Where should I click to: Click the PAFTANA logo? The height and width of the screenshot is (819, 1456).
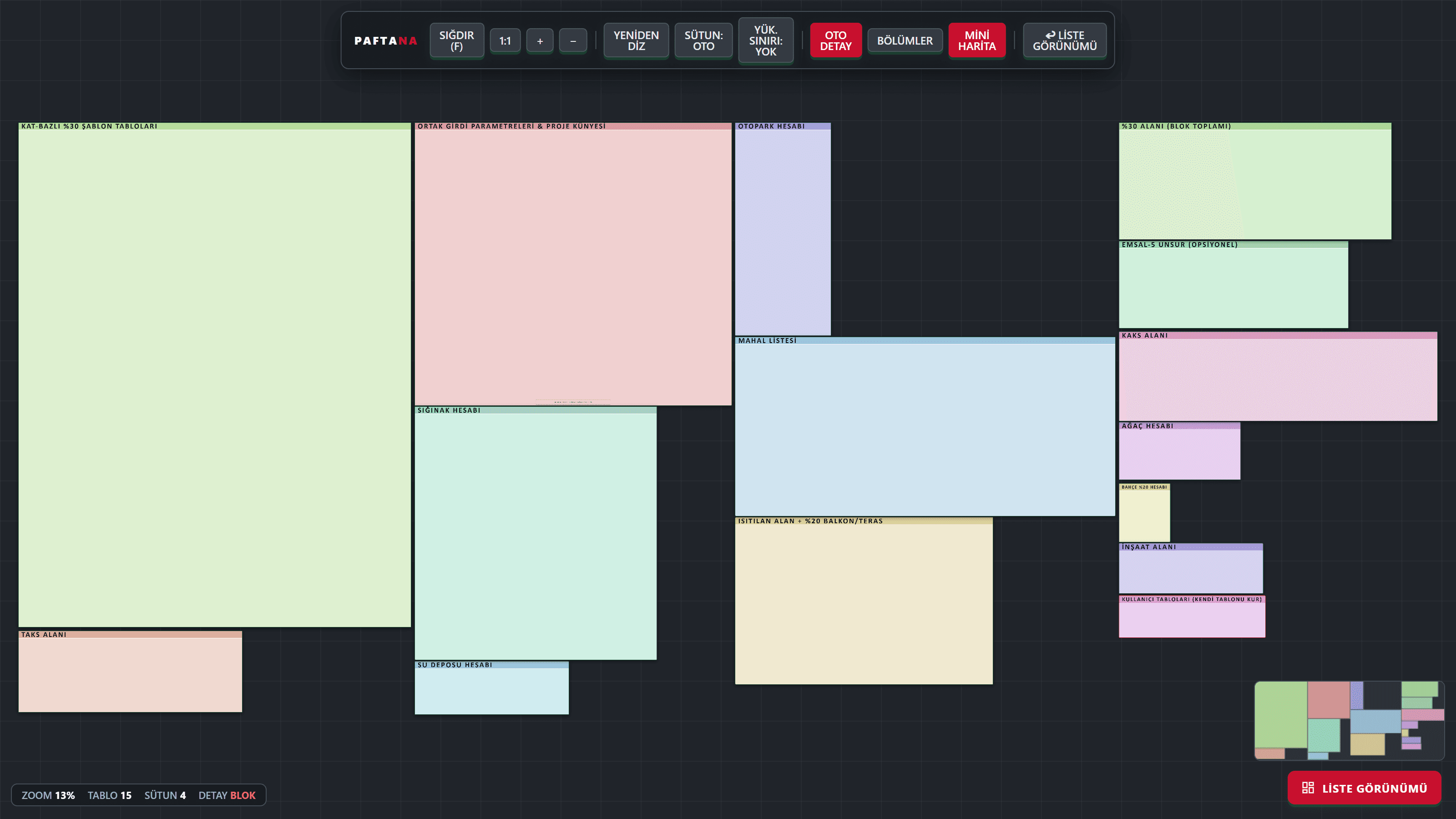coord(385,40)
